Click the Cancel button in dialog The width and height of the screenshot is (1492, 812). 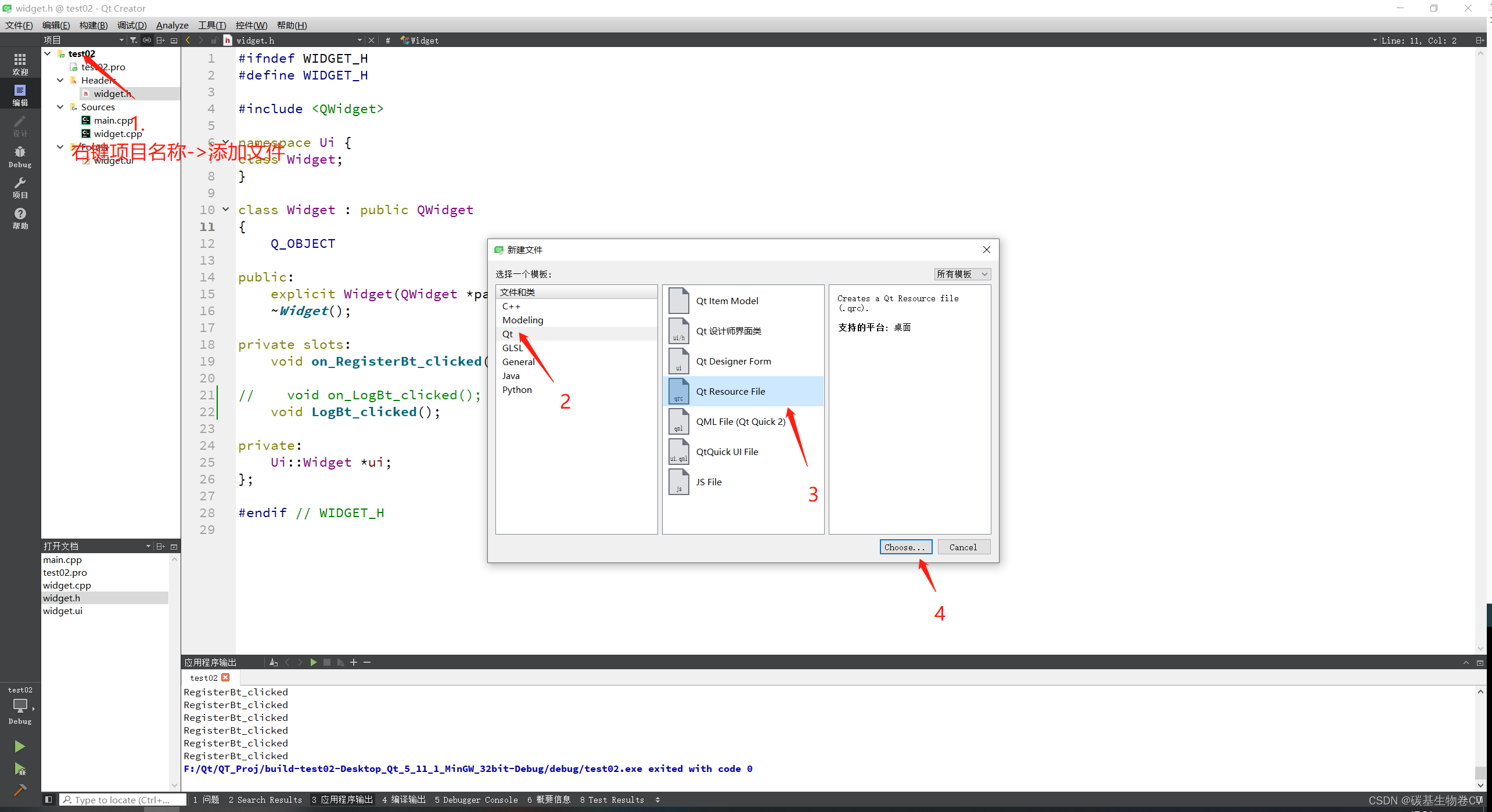tap(961, 547)
